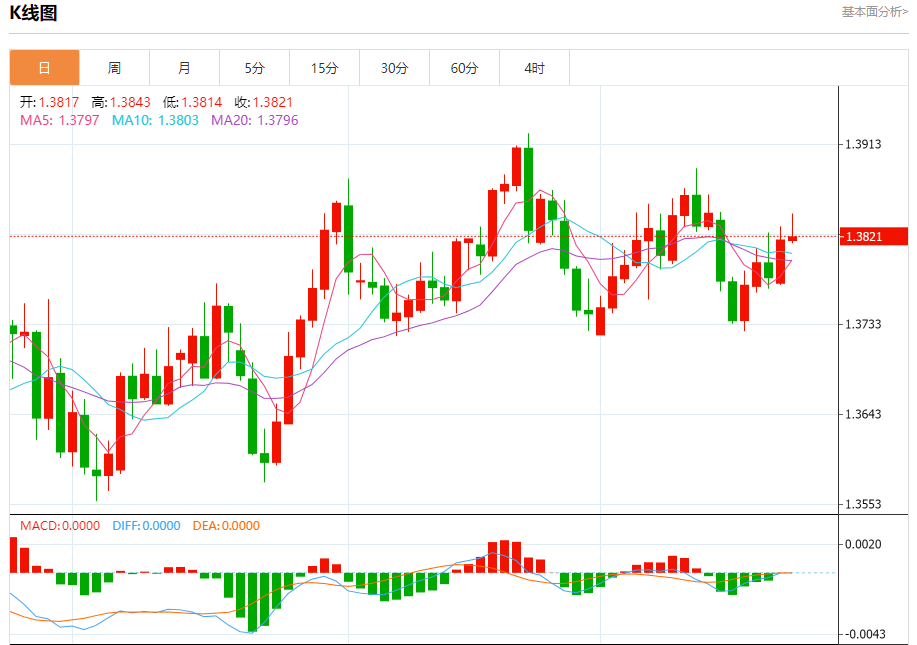The height and width of the screenshot is (645, 917).
Task: Click the red 1.3821 current price label
Action: (874, 236)
